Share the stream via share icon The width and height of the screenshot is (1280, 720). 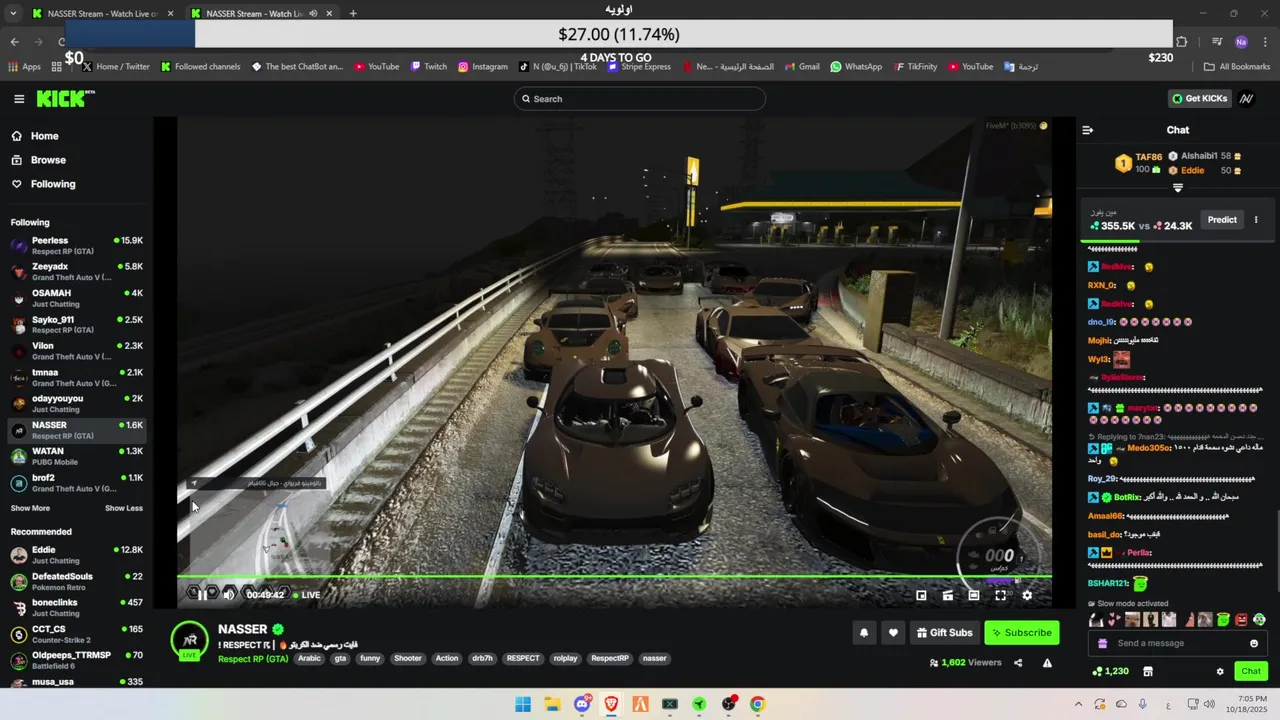tap(1018, 663)
